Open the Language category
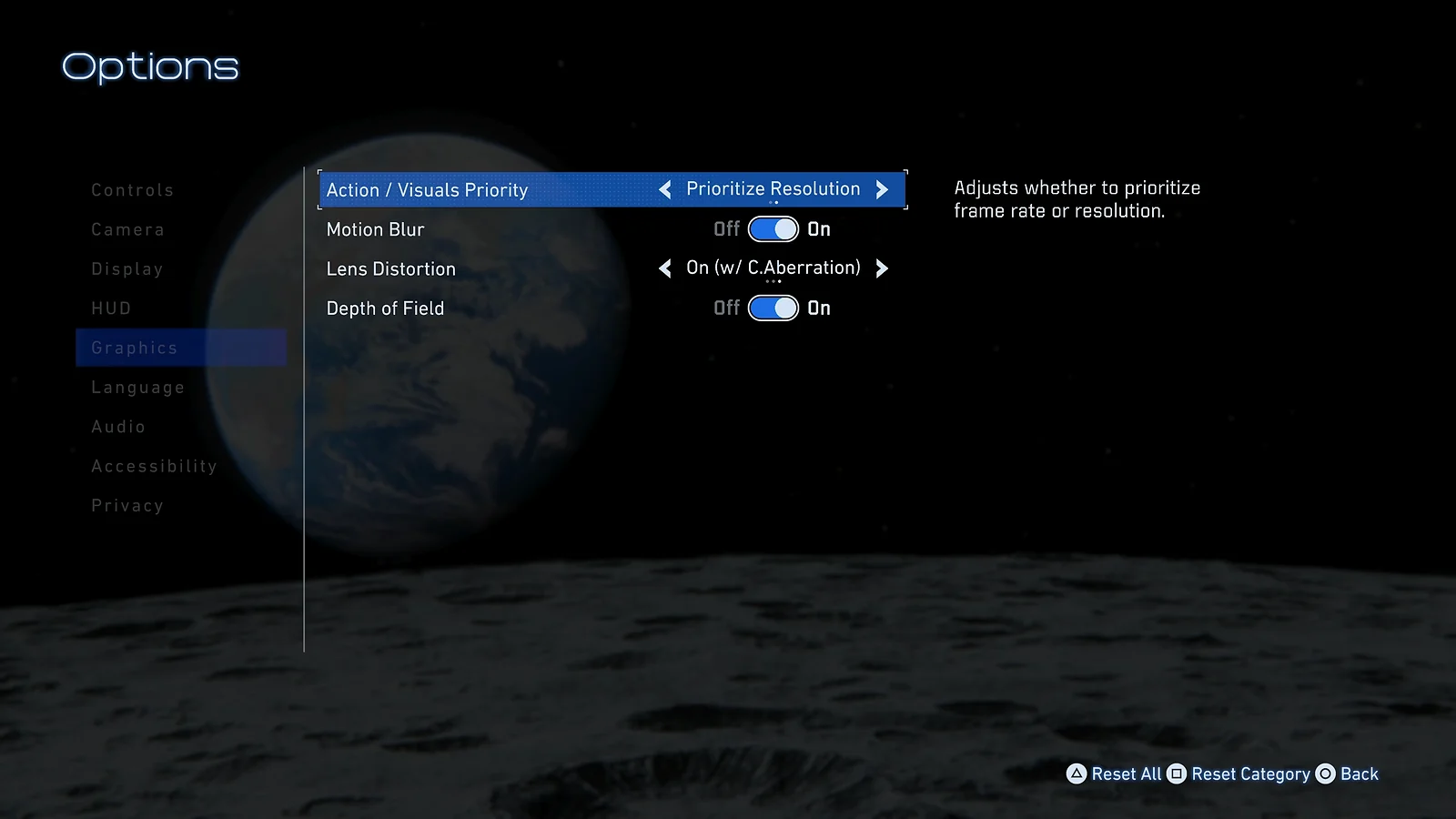This screenshot has width=1456, height=819. point(137,388)
